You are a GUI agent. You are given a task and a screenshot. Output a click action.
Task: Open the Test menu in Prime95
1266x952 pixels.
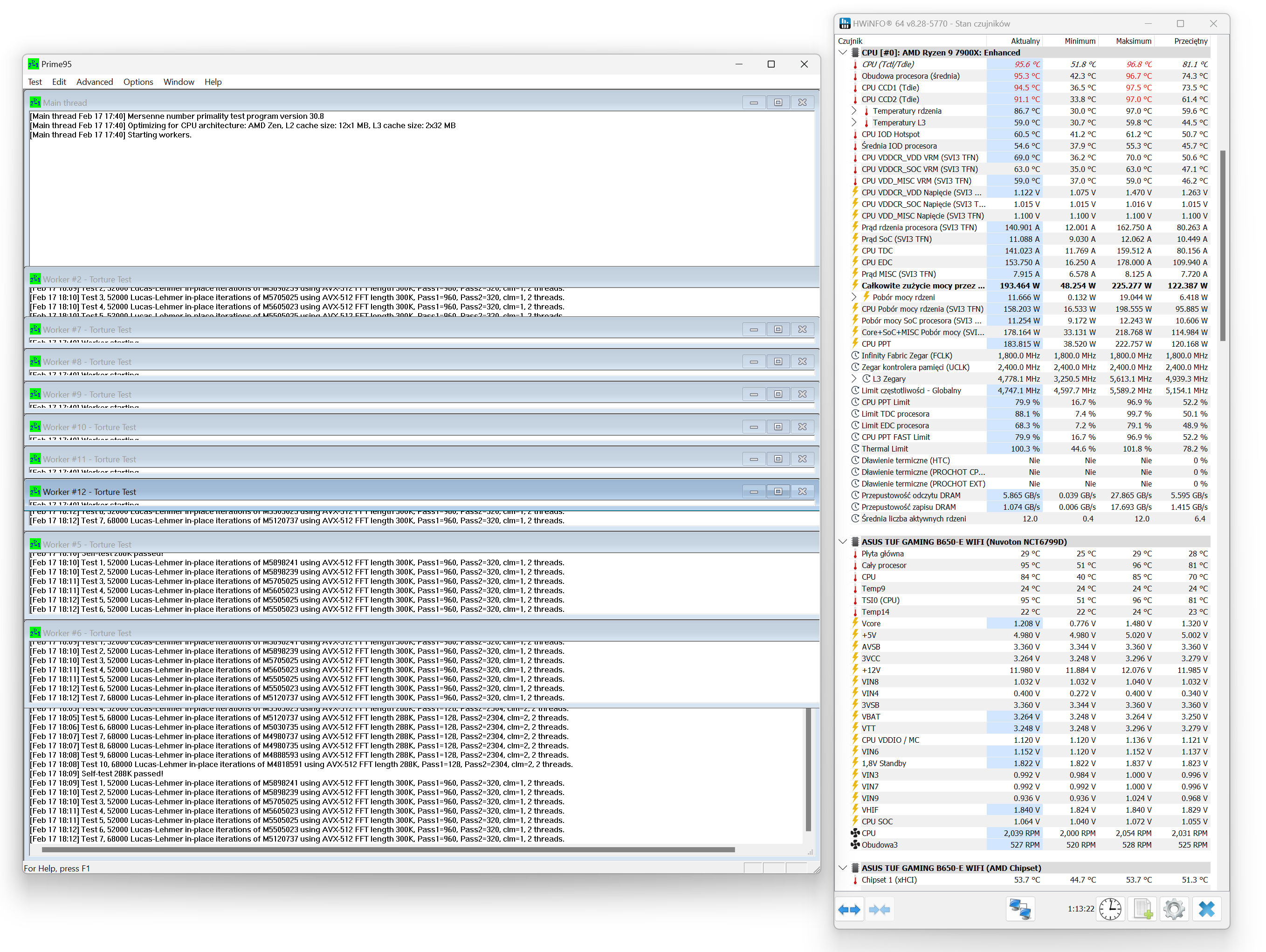34,82
